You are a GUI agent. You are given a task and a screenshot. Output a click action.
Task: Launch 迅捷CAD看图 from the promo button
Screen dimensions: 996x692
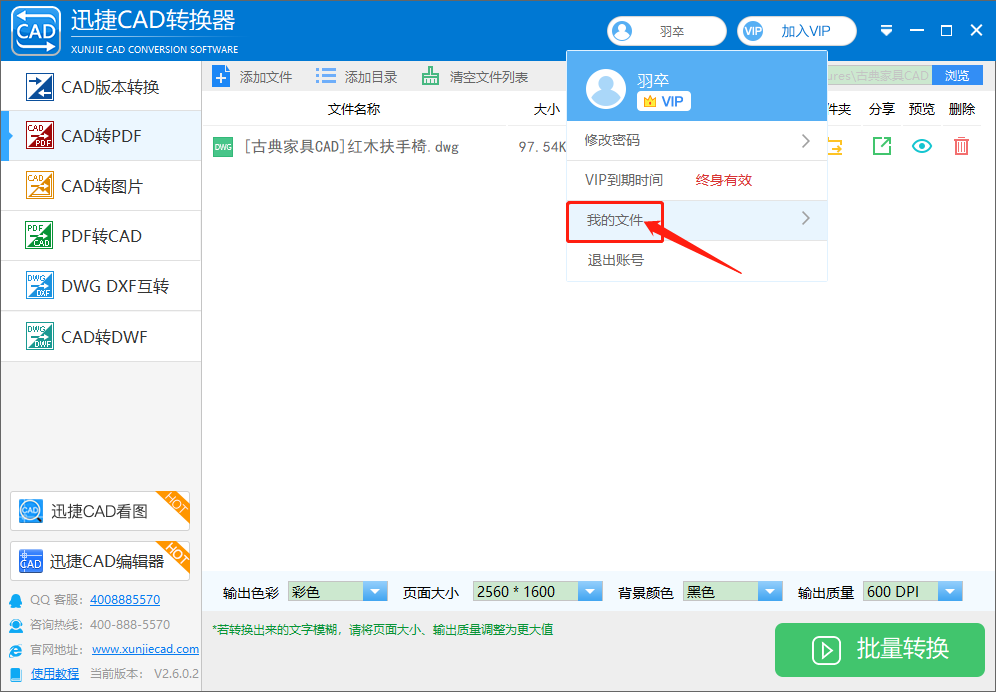[x=100, y=511]
